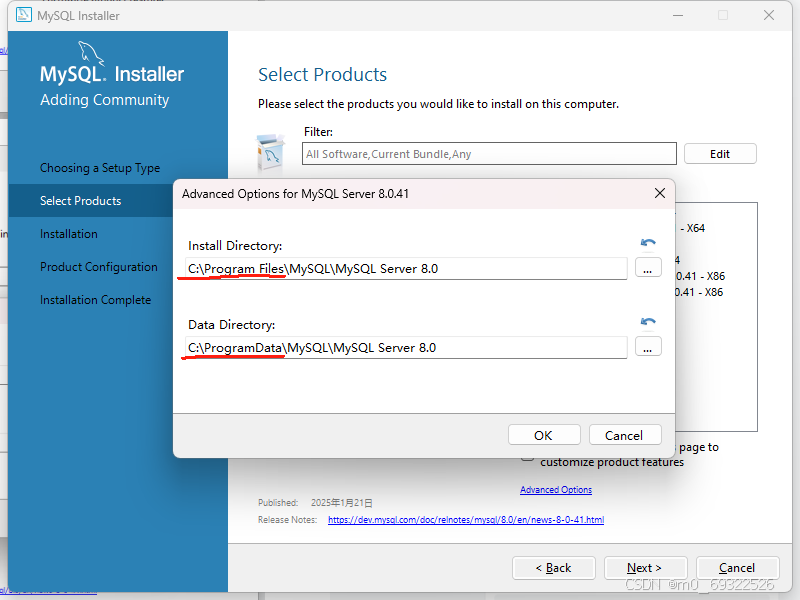Screen dimensions: 800x600
Task: Click the Select Products heading
Action: click(322, 74)
